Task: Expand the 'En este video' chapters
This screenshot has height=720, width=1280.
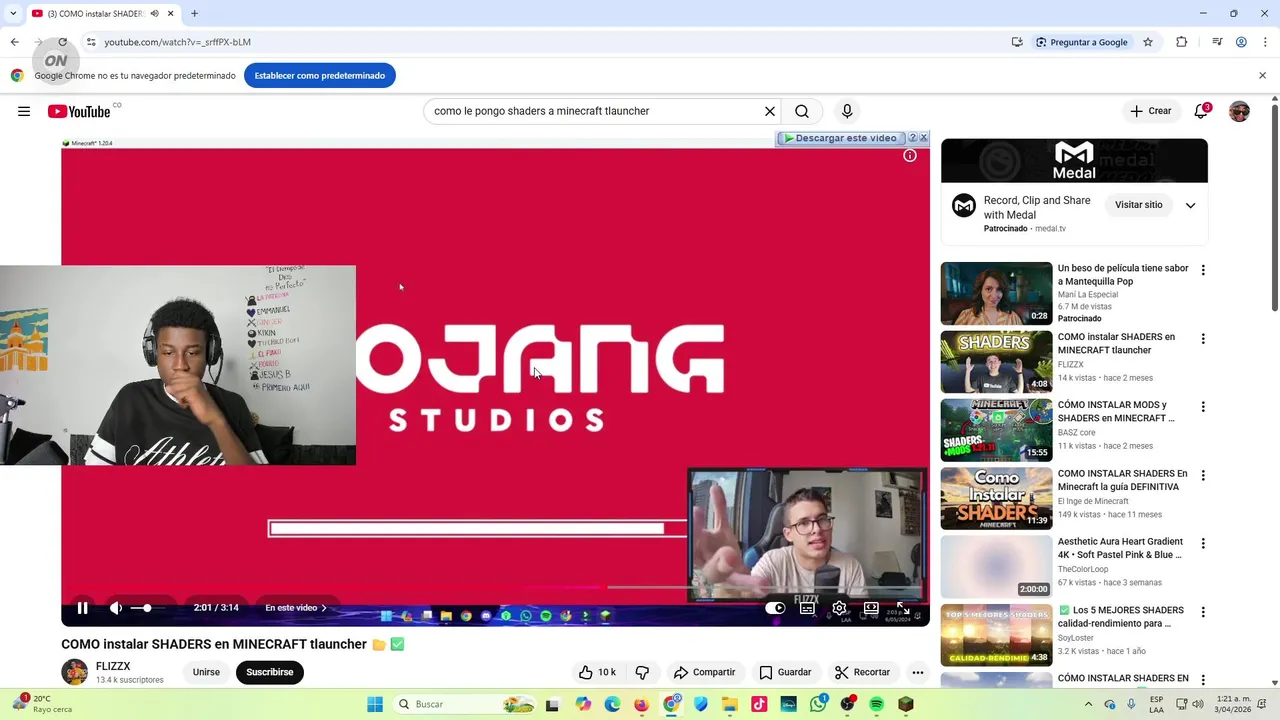Action: (296, 608)
